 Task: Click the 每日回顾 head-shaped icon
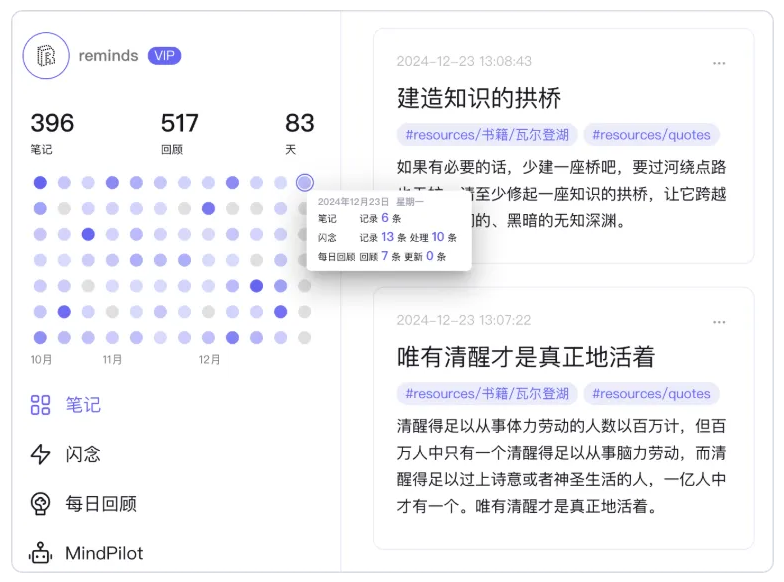[40, 503]
